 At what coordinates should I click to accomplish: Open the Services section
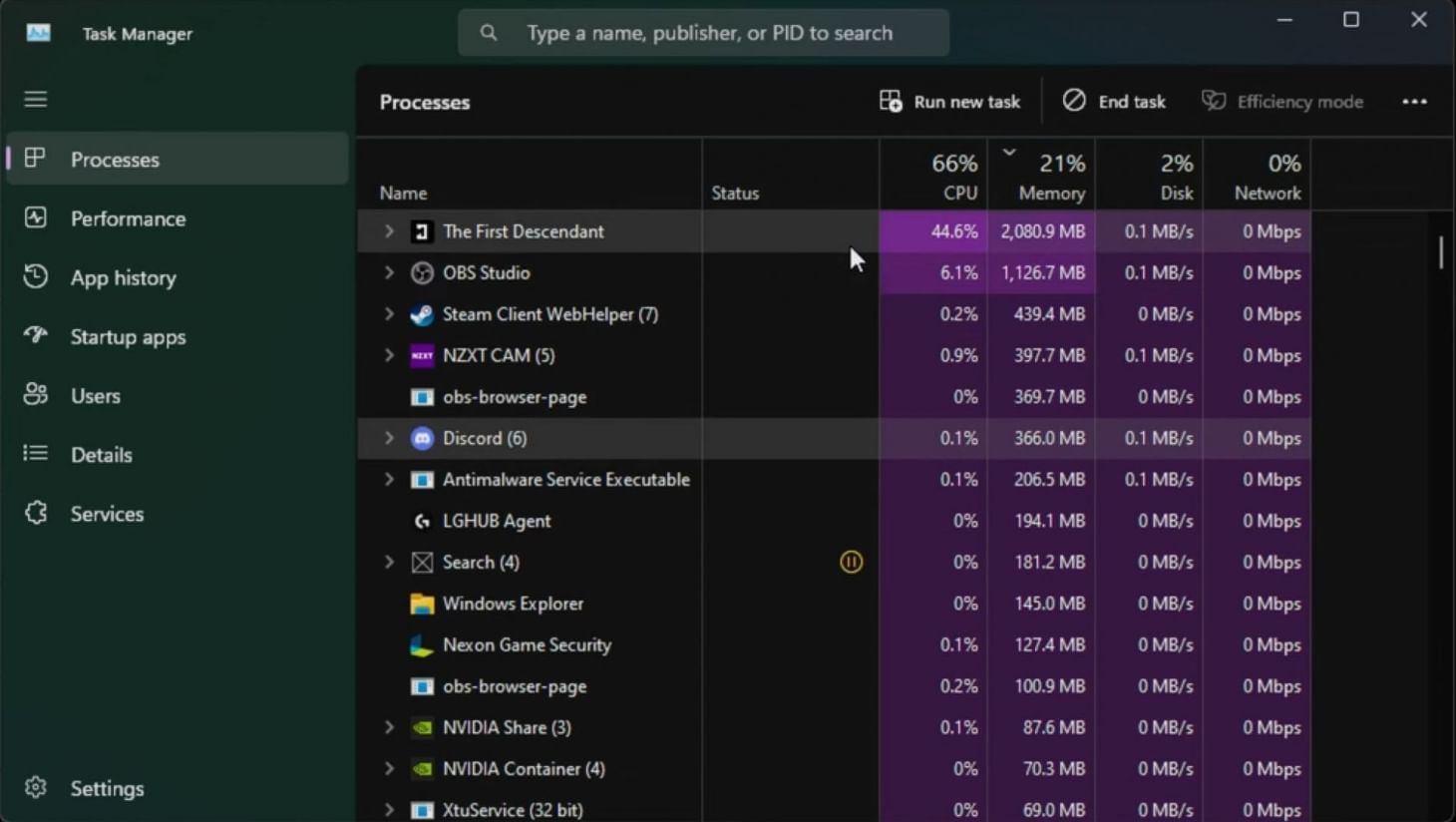point(107,514)
